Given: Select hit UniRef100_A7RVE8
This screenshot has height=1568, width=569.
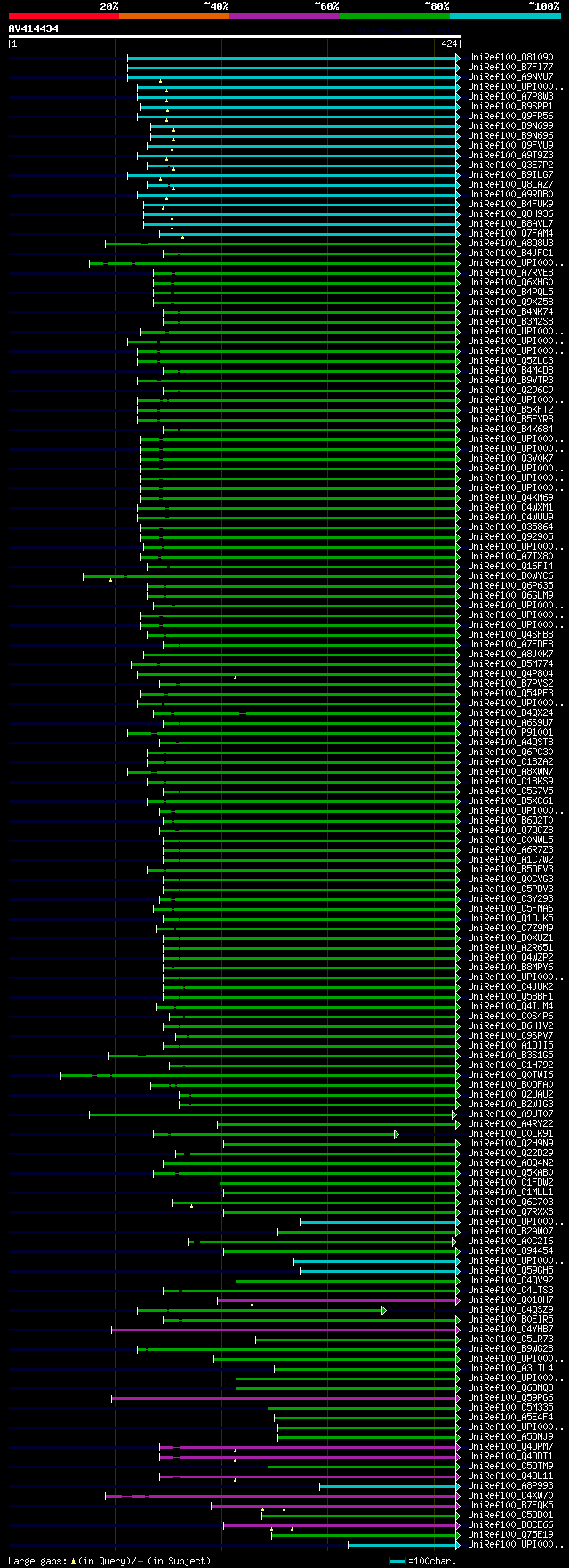Looking at the screenshot, I should click(x=510, y=273).
